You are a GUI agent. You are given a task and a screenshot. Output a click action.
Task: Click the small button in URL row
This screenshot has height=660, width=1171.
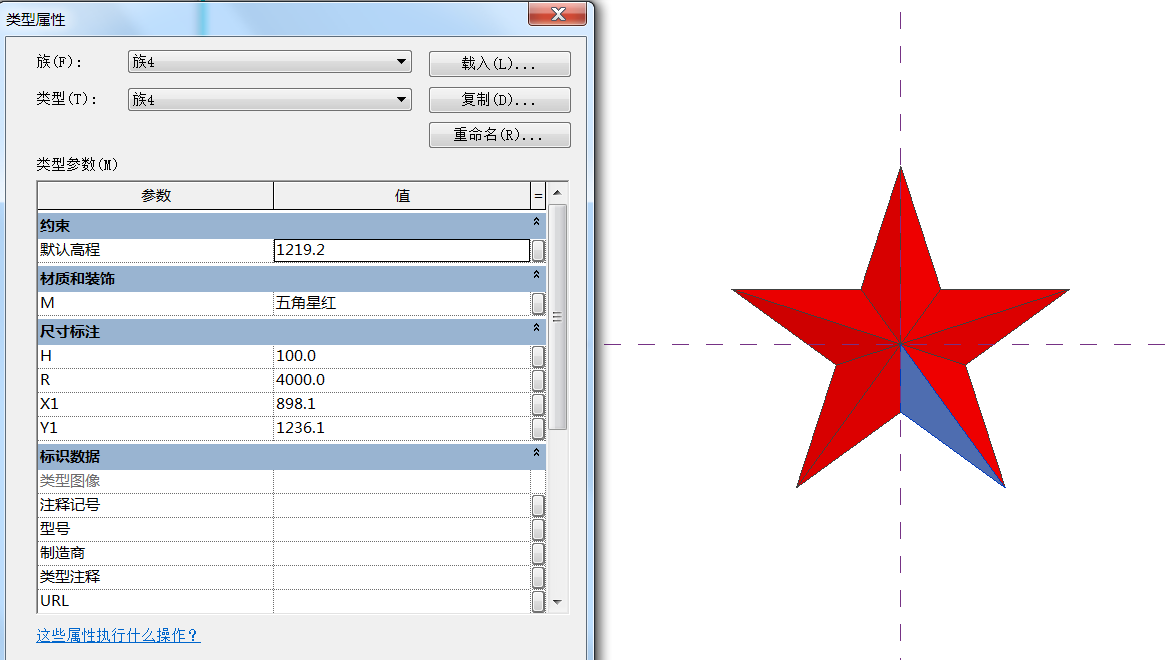coord(538,601)
